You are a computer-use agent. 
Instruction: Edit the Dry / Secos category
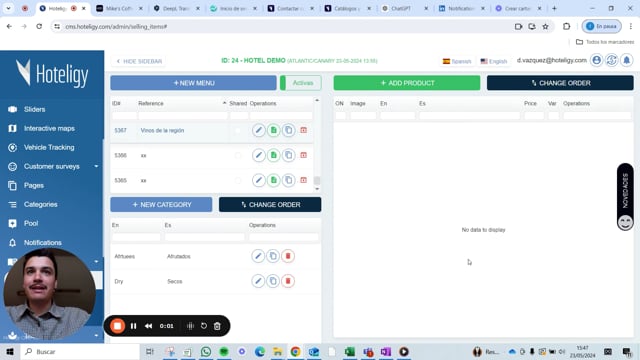[x=258, y=281]
